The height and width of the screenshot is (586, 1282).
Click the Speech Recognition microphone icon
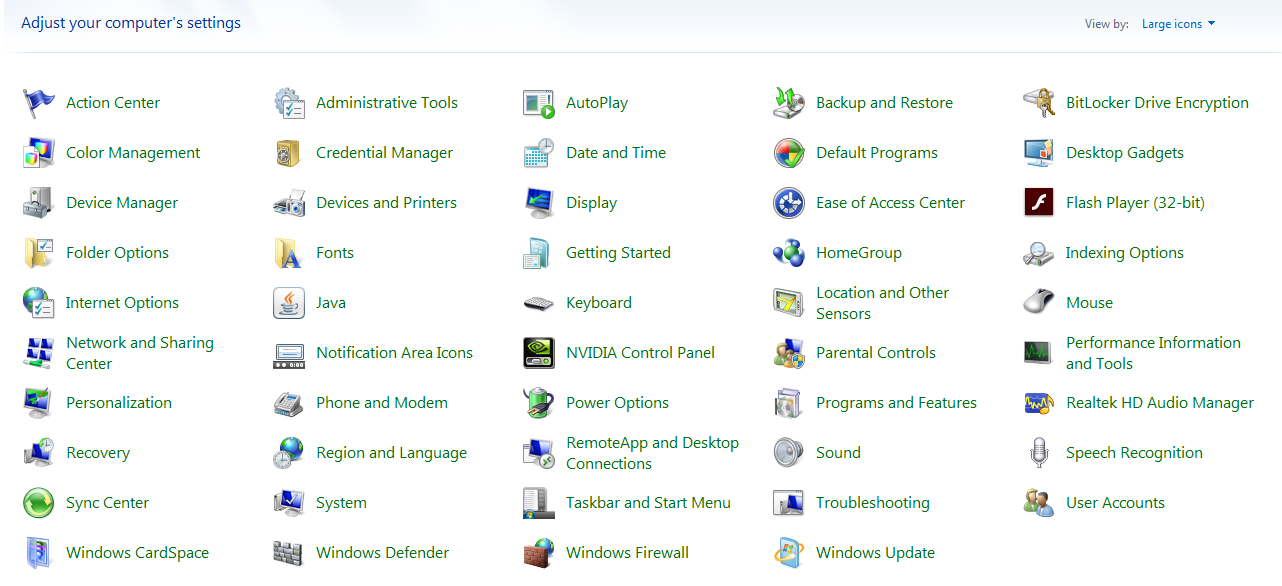(x=1039, y=453)
